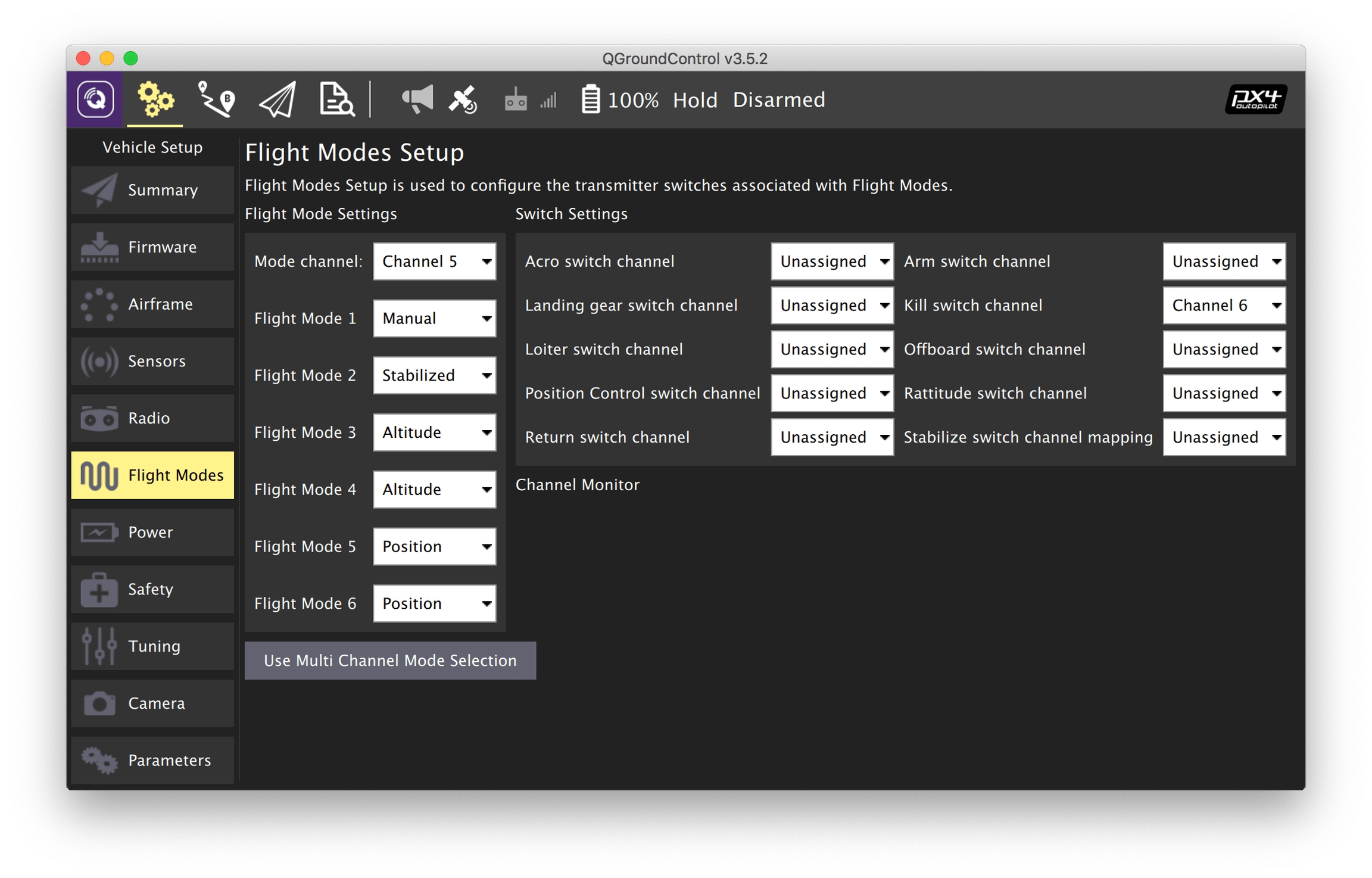Expand the Flight Mode 2 Stabilized dropdown
Image resolution: width=1372 pixels, height=878 pixels.
(434, 375)
